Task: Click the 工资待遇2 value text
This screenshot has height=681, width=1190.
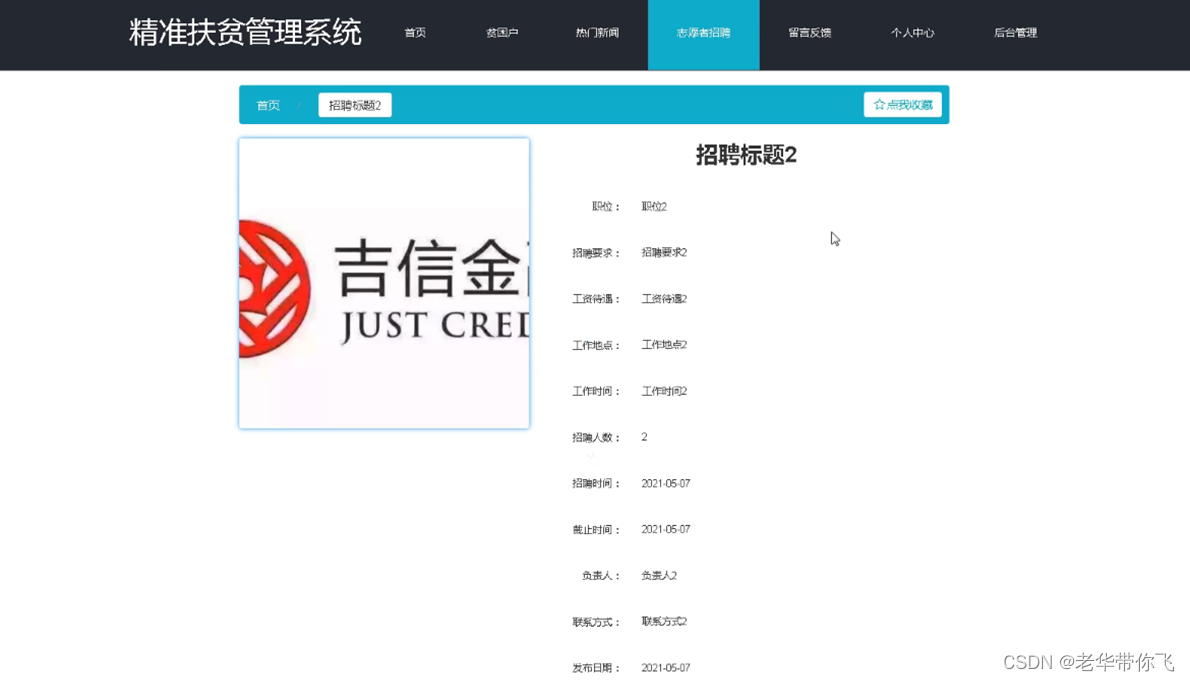Action: [664, 299]
